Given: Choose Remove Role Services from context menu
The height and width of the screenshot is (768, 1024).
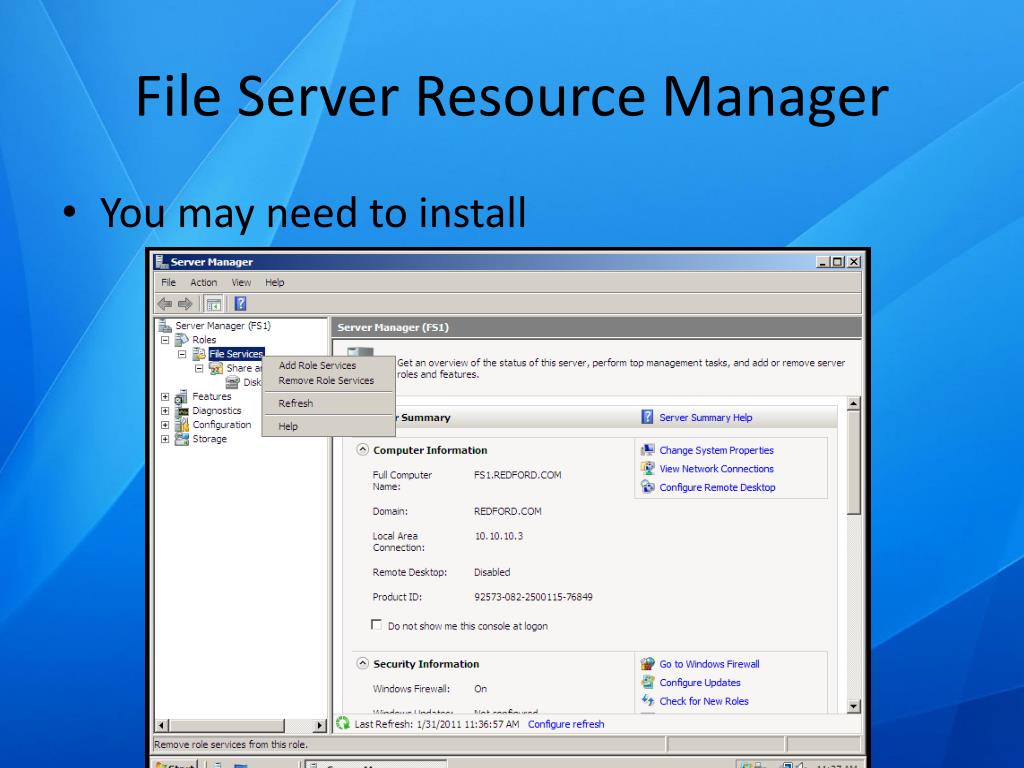Looking at the screenshot, I should click(328, 380).
